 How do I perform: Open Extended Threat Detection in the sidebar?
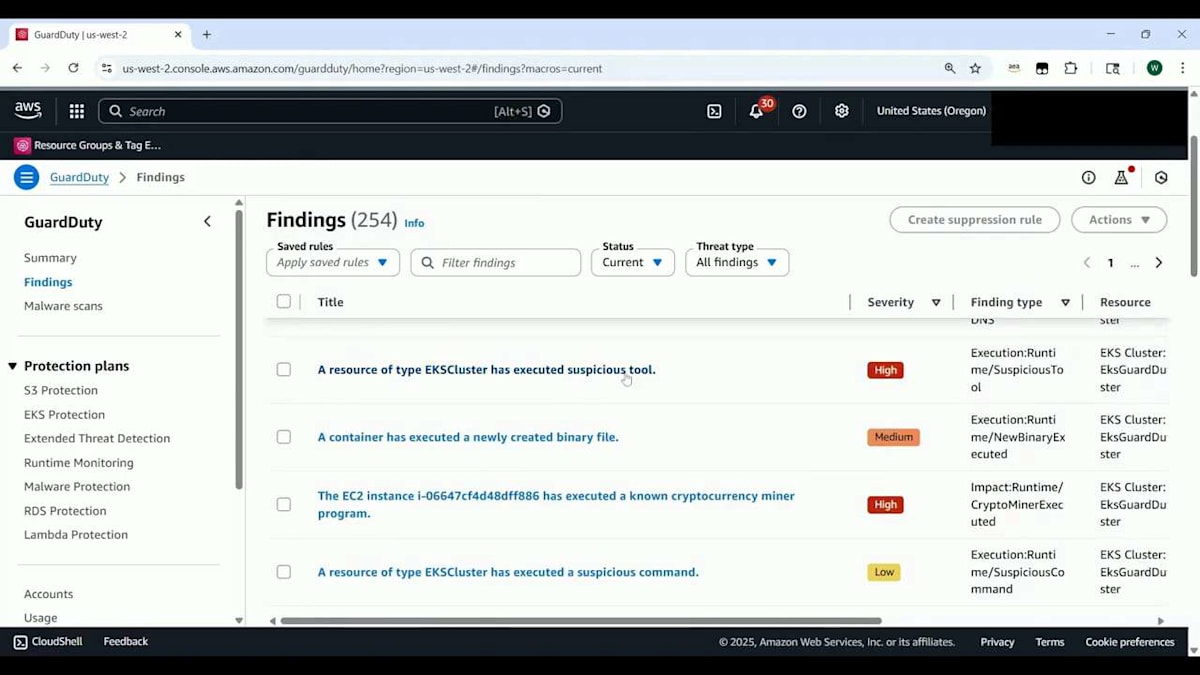(97, 438)
